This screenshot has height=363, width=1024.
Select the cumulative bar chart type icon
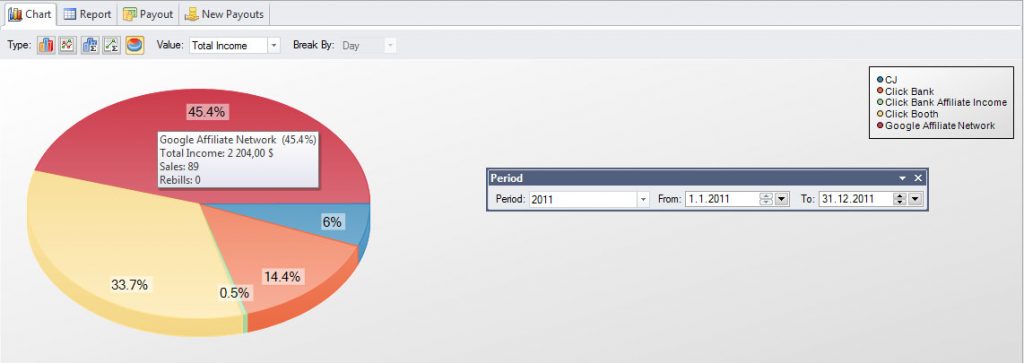point(90,45)
